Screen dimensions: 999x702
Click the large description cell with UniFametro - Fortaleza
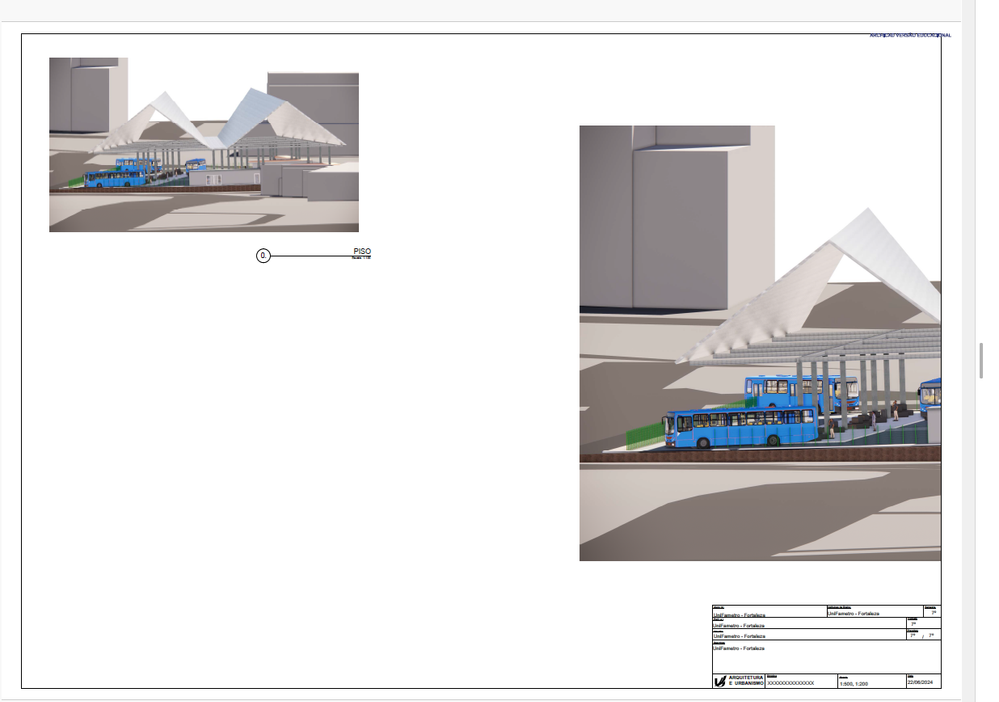click(826, 657)
